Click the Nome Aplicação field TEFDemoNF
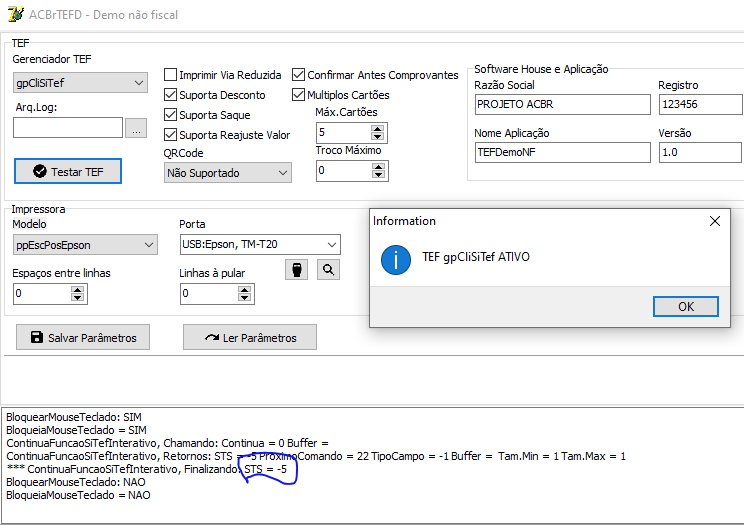Image resolution: width=744 pixels, height=525 pixels. coord(562,152)
